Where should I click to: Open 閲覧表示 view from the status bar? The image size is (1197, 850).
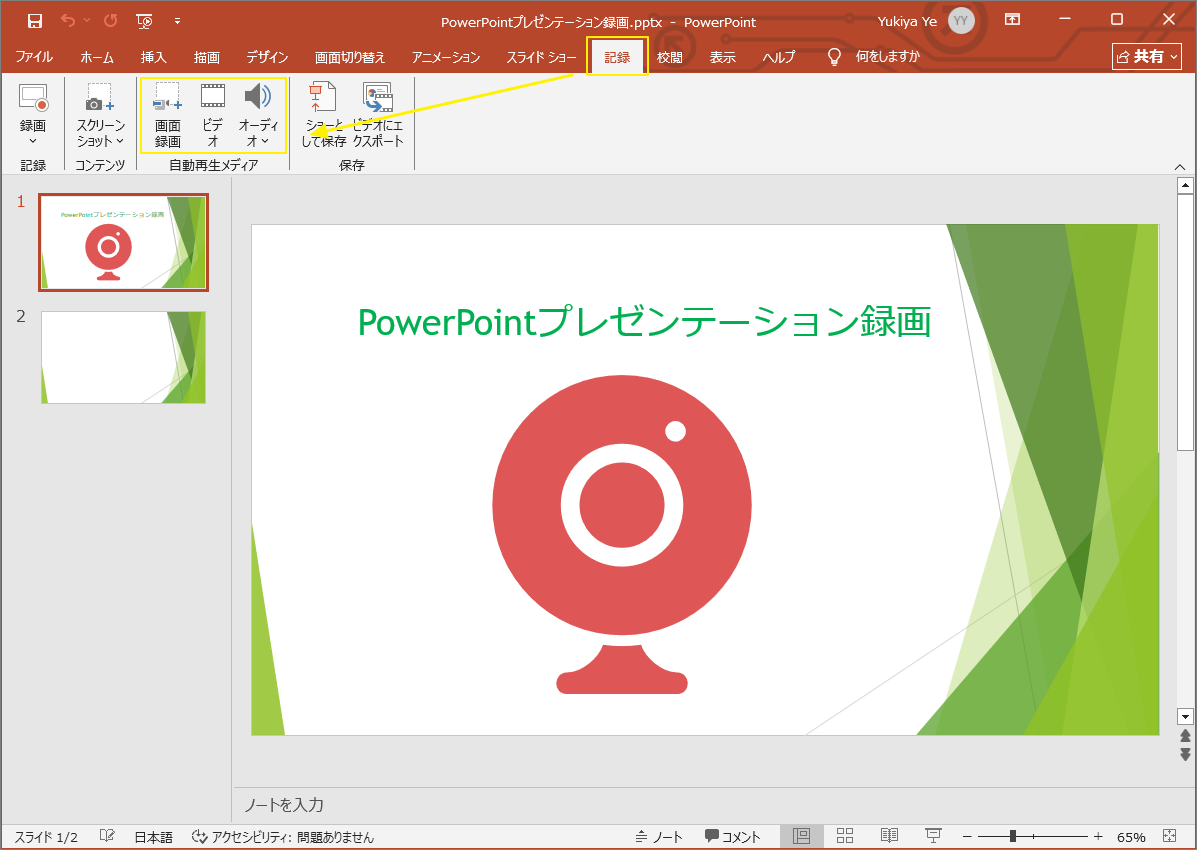coord(889,835)
